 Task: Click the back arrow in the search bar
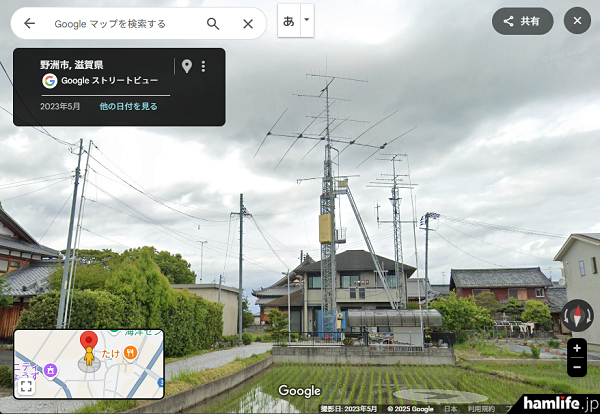[x=29, y=23]
